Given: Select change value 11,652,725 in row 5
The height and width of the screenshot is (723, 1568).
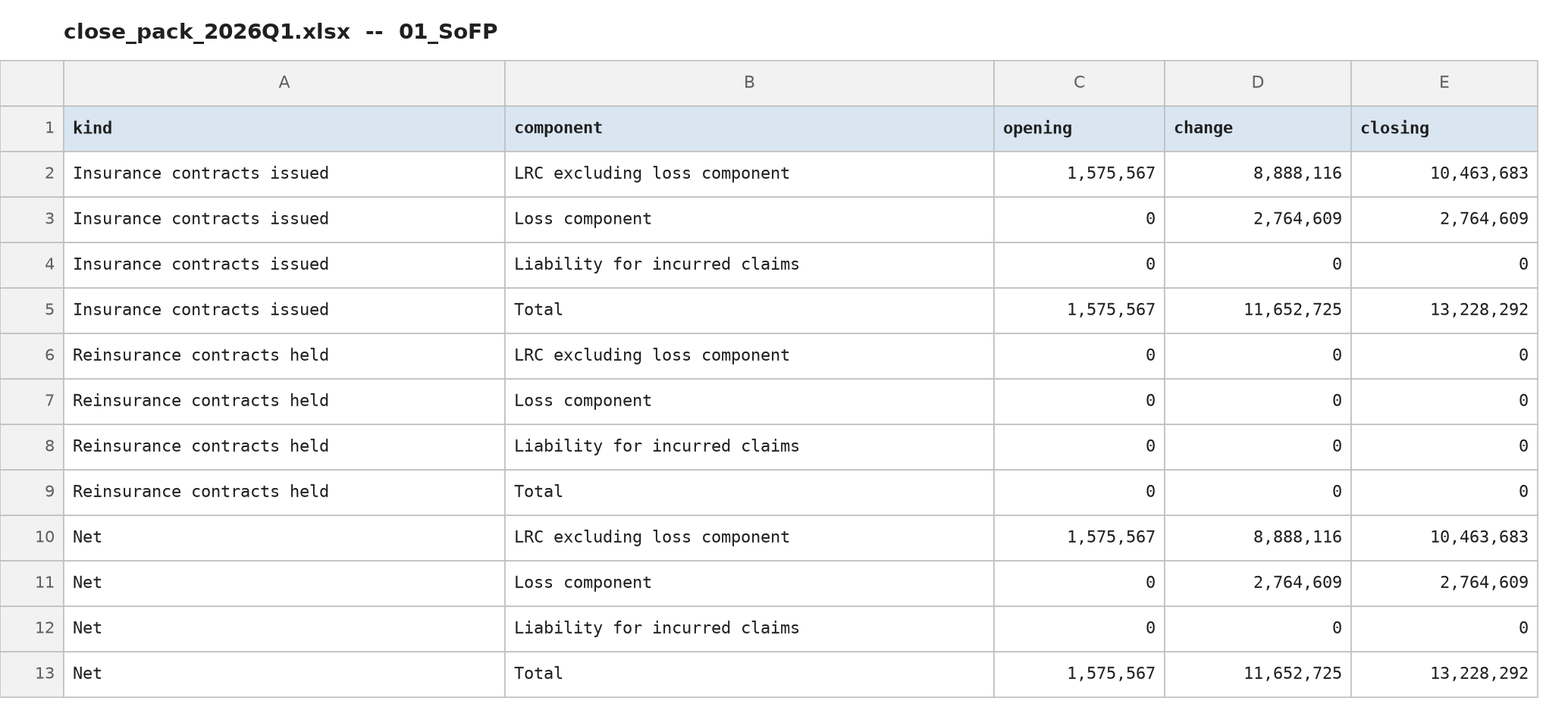Looking at the screenshot, I should click(1258, 311).
